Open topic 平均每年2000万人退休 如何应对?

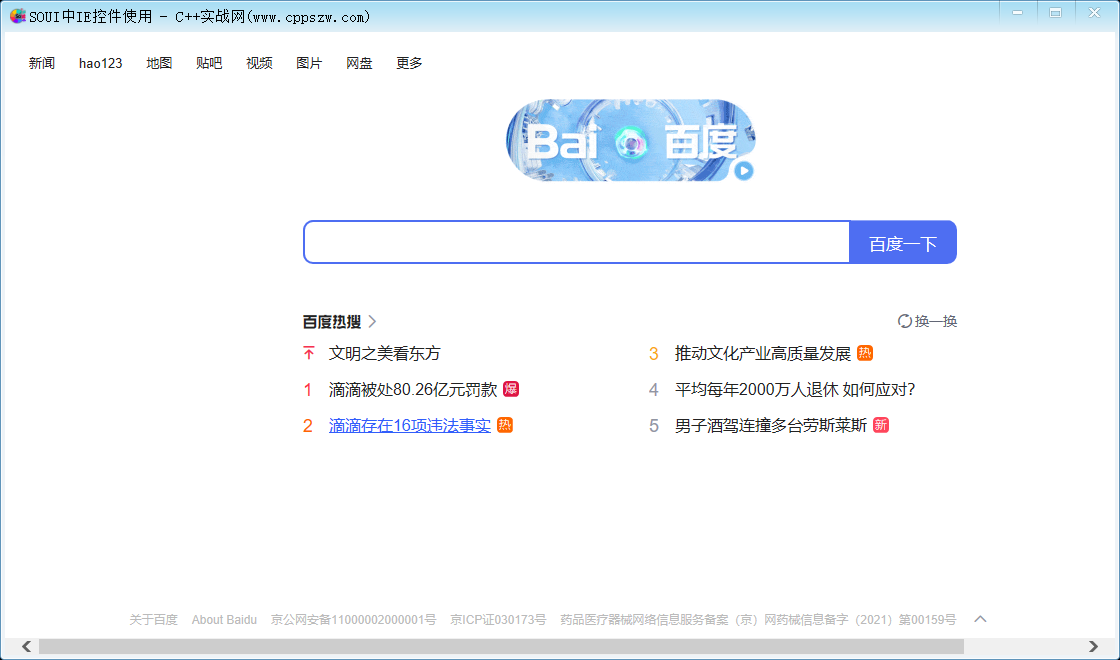click(x=795, y=389)
